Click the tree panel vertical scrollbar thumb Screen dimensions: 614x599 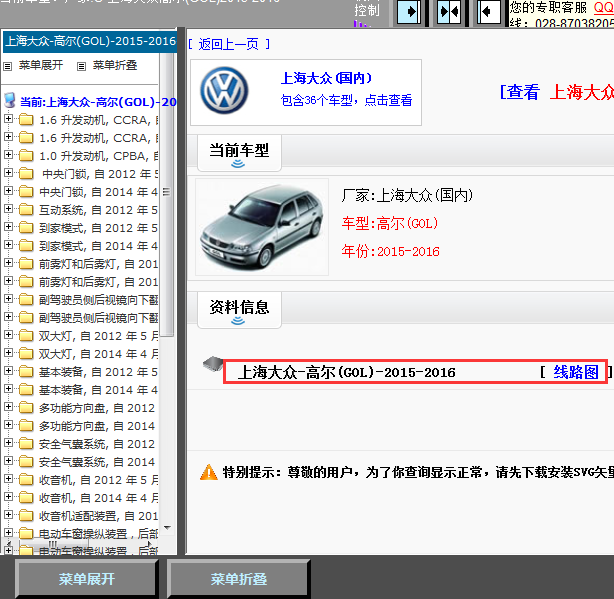pyautogui.click(x=167, y=194)
